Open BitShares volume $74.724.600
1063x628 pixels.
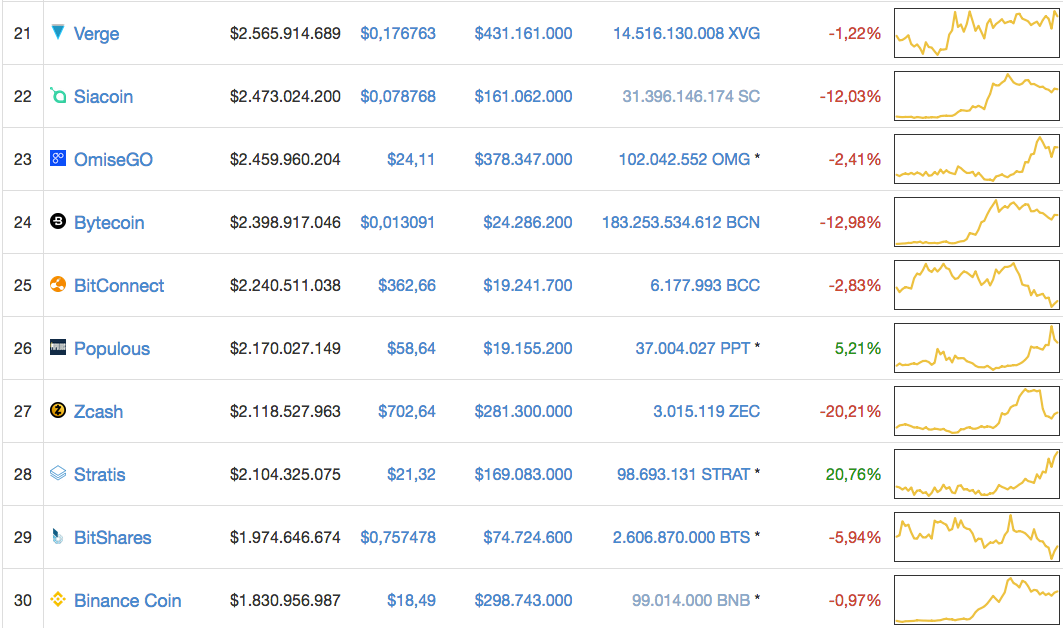click(527, 538)
